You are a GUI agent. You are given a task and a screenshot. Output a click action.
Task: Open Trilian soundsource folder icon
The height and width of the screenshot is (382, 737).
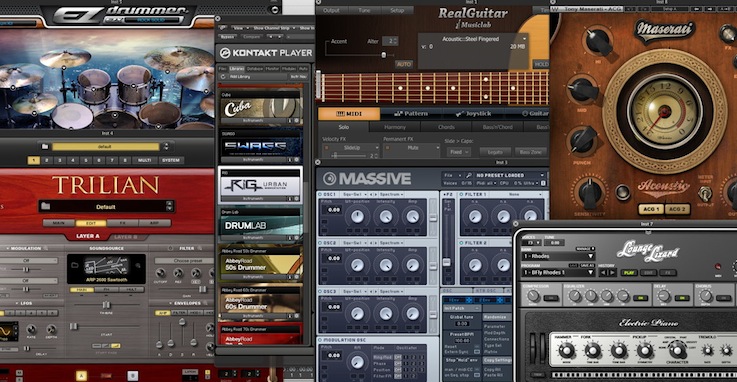pos(75,265)
